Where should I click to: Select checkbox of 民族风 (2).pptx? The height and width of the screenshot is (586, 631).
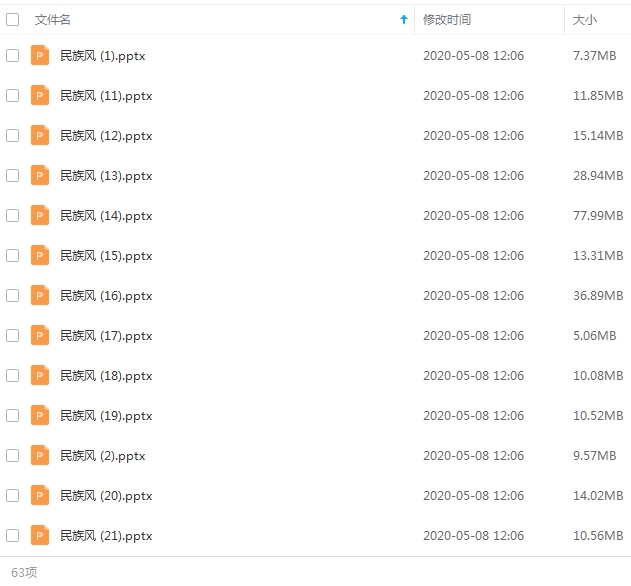click(x=12, y=456)
